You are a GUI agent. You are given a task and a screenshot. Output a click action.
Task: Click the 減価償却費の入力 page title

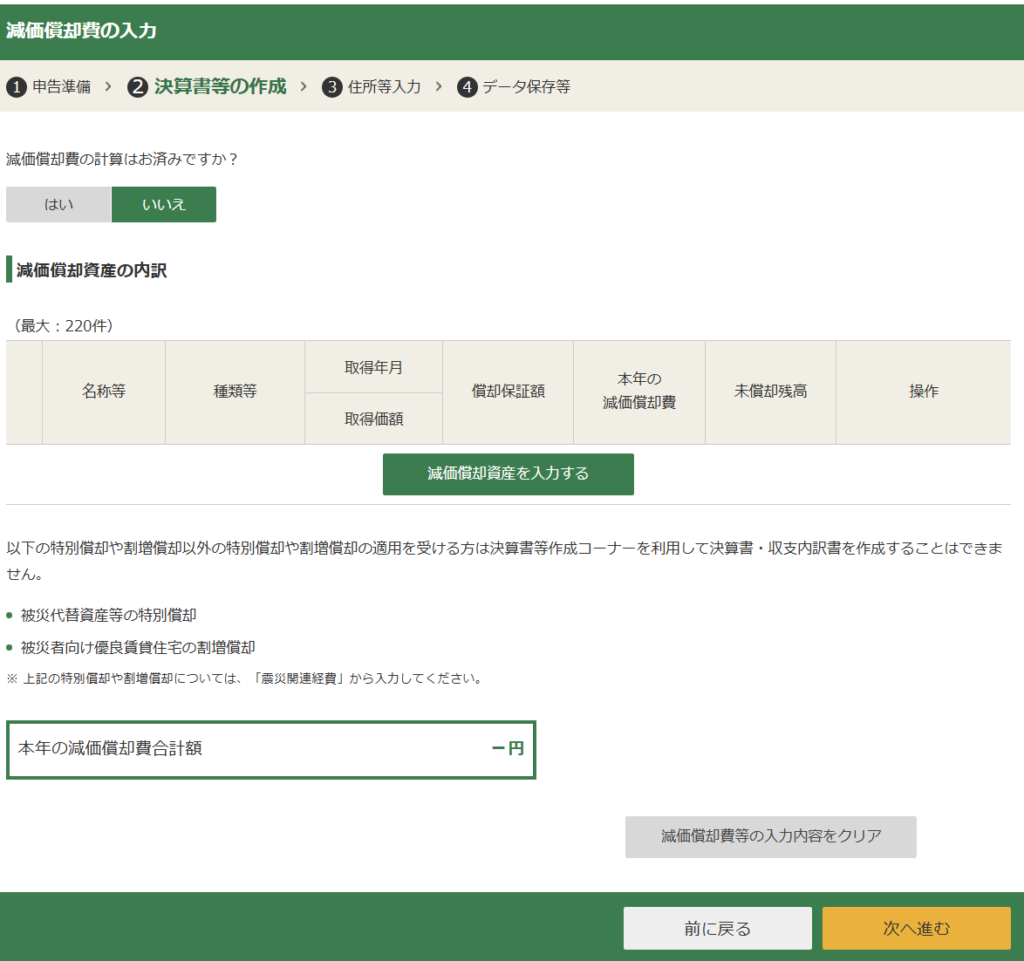82,31
